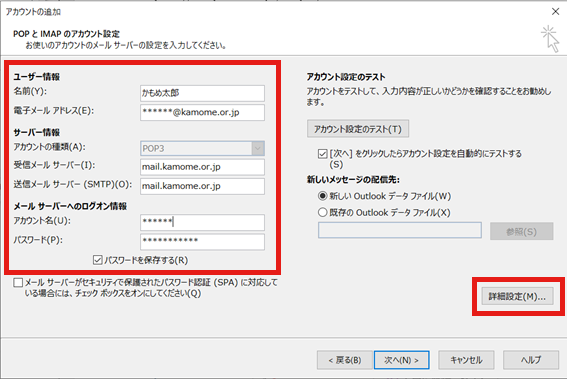Click the 名前(Y) field containing かもめ太郎

pyautogui.click(x=202, y=93)
